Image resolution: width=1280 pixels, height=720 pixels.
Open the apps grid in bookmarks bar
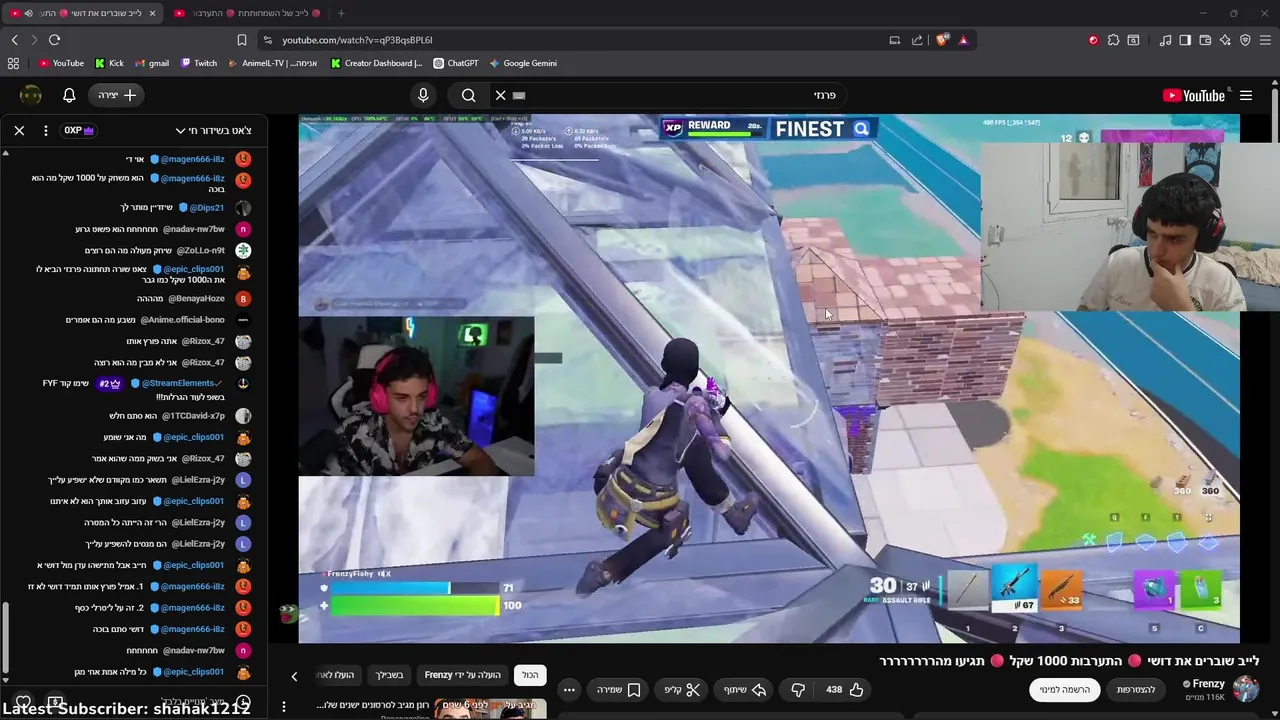(x=13, y=63)
